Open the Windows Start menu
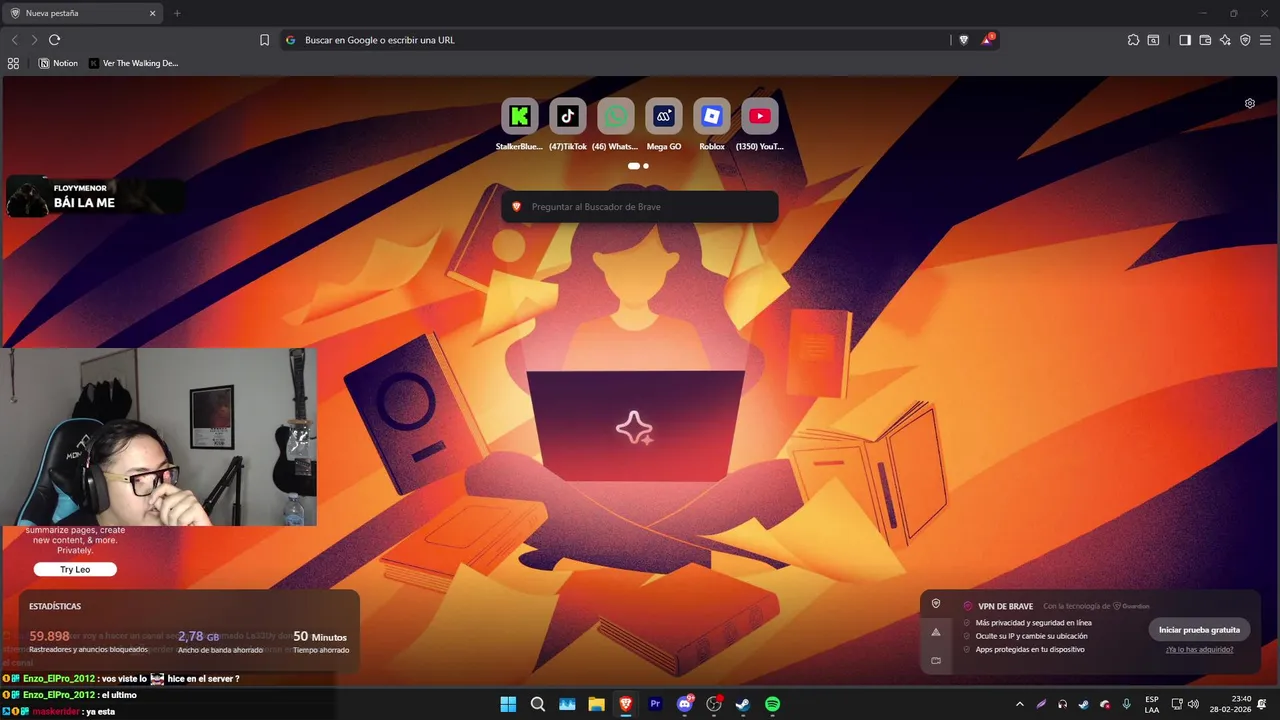 click(508, 704)
